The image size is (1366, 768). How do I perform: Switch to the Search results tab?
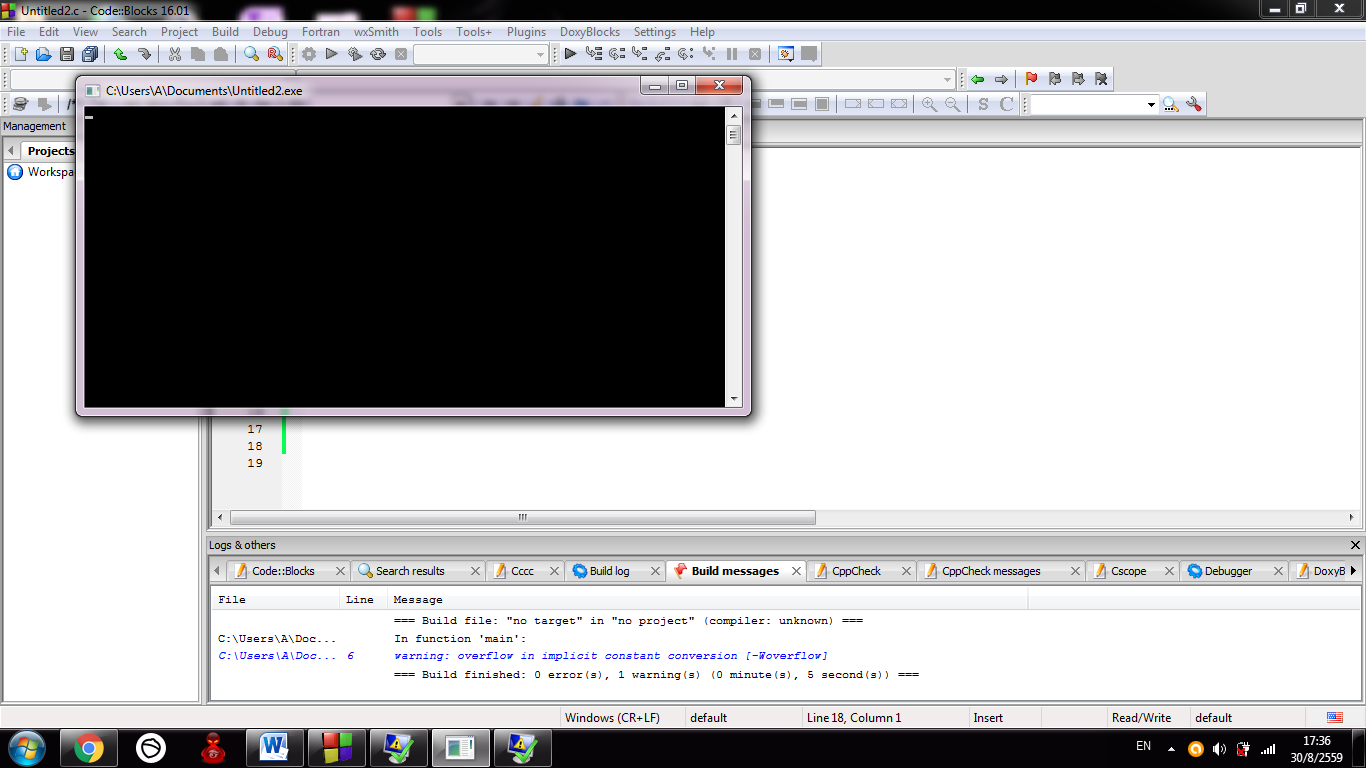click(x=410, y=571)
